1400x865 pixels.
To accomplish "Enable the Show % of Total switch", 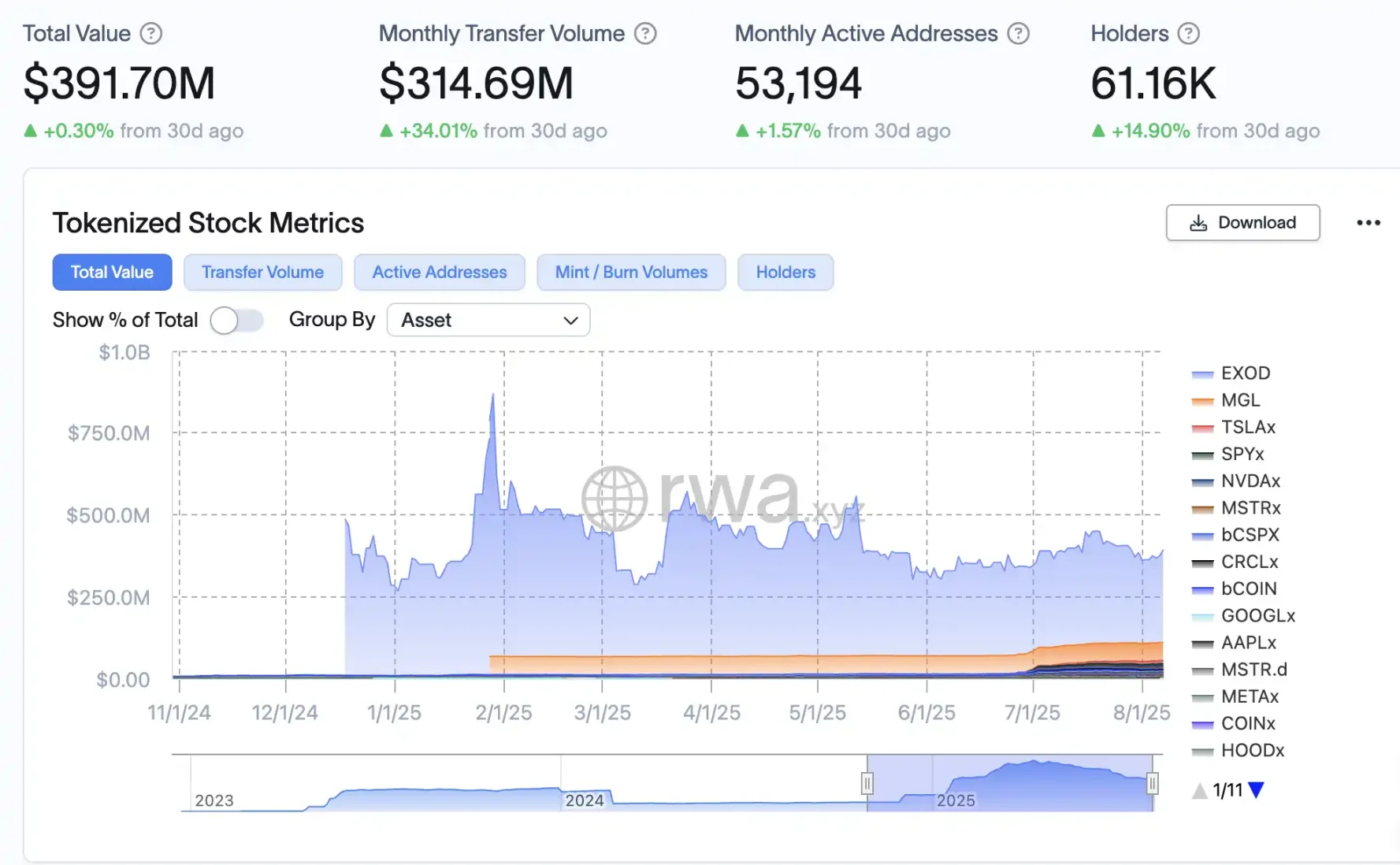I will [236, 321].
